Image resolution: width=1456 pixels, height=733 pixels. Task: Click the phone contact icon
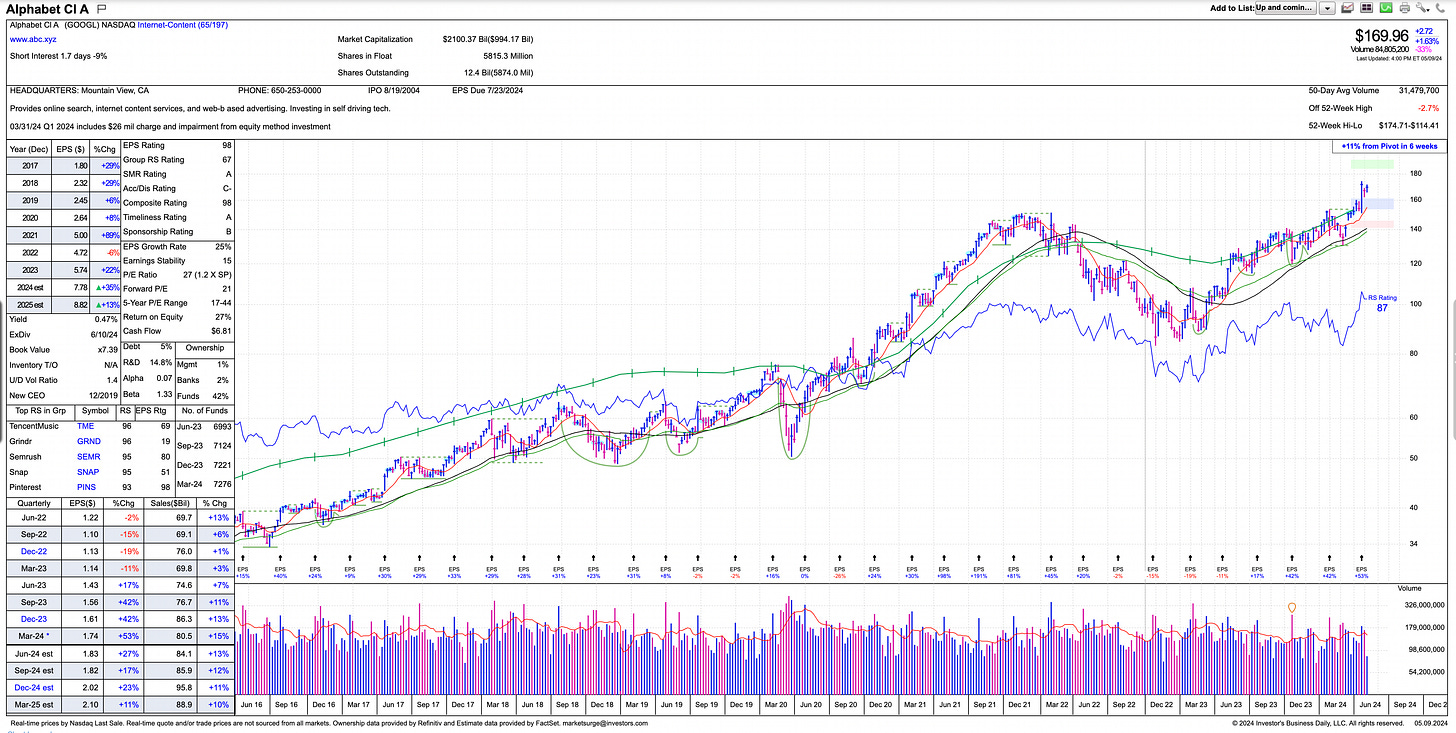click(x=1442, y=8)
